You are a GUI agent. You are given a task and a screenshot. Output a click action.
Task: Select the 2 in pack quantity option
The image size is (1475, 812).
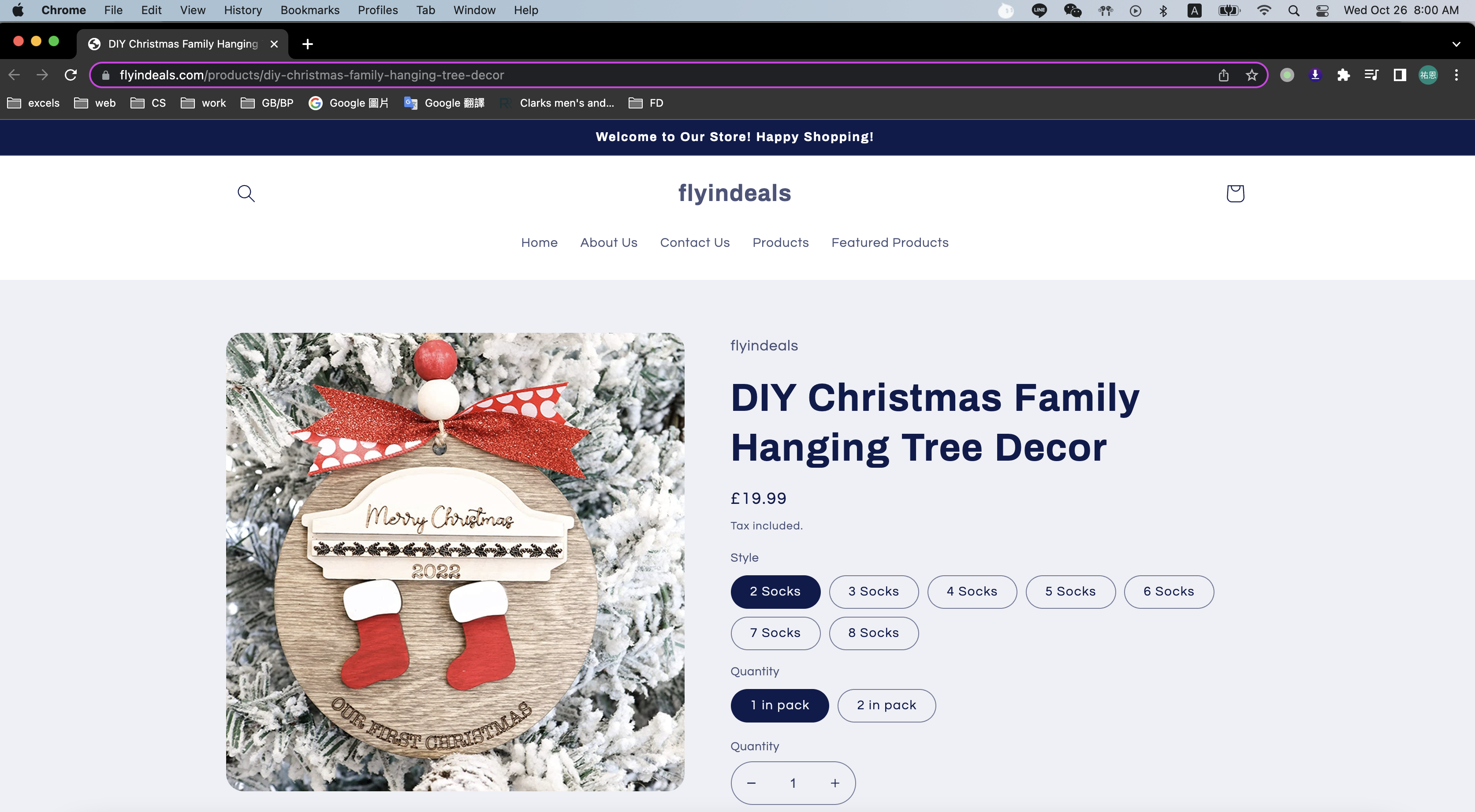886,705
